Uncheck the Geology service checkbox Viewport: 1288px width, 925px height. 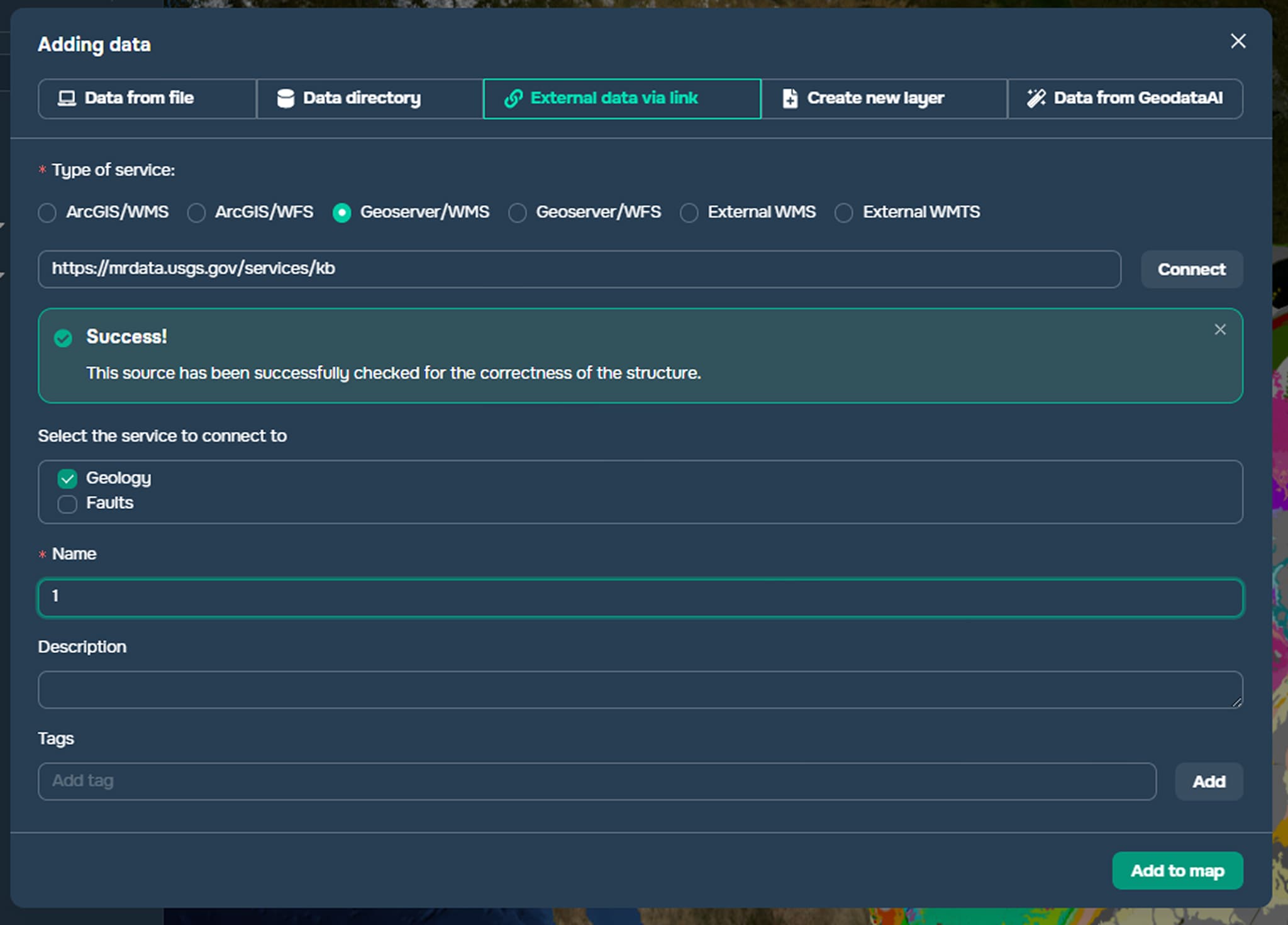click(67, 479)
